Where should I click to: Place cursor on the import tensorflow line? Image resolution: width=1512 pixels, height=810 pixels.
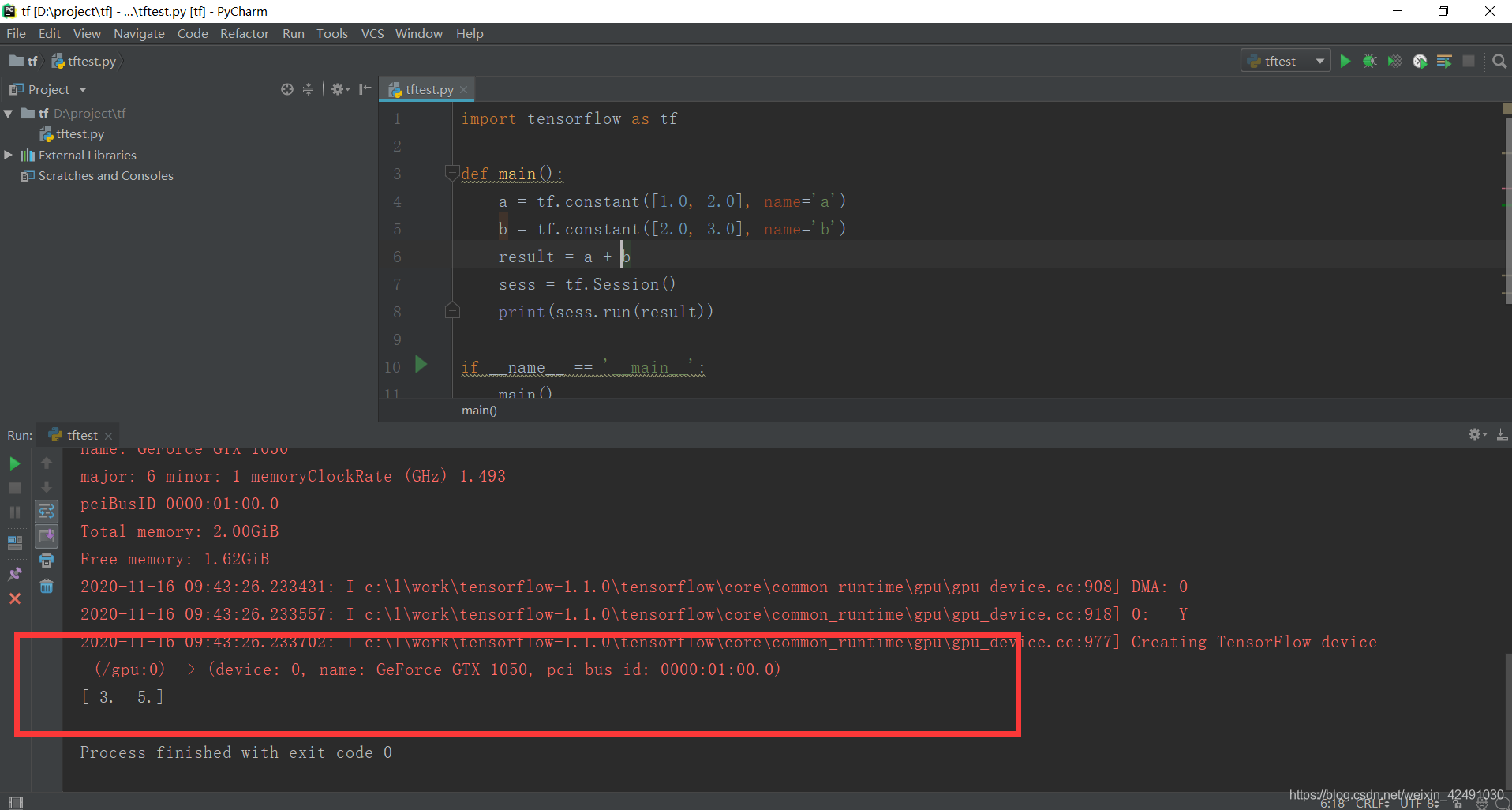point(569,118)
